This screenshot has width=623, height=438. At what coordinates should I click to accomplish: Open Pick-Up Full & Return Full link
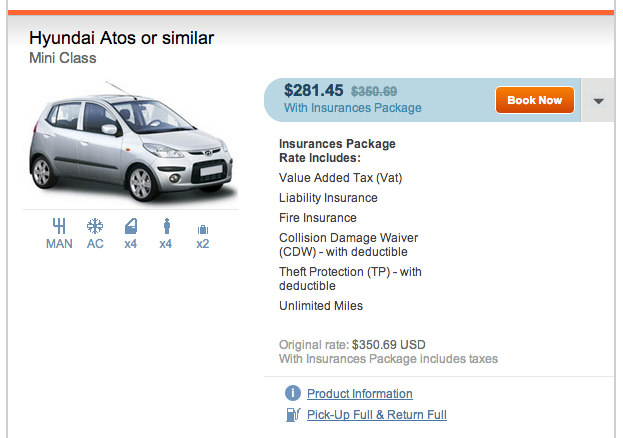tap(376, 415)
